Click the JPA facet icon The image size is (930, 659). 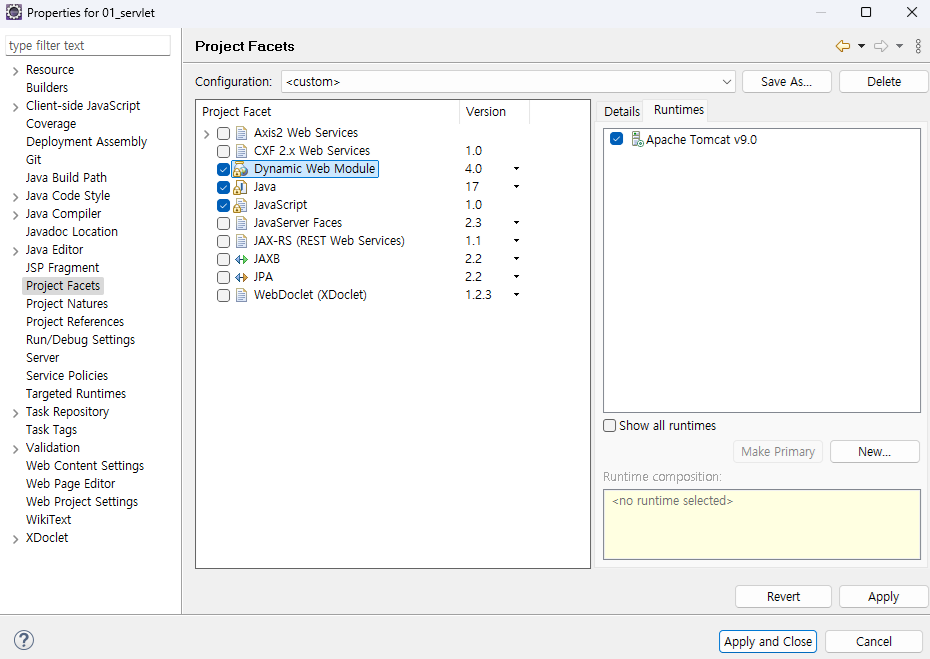coord(241,277)
